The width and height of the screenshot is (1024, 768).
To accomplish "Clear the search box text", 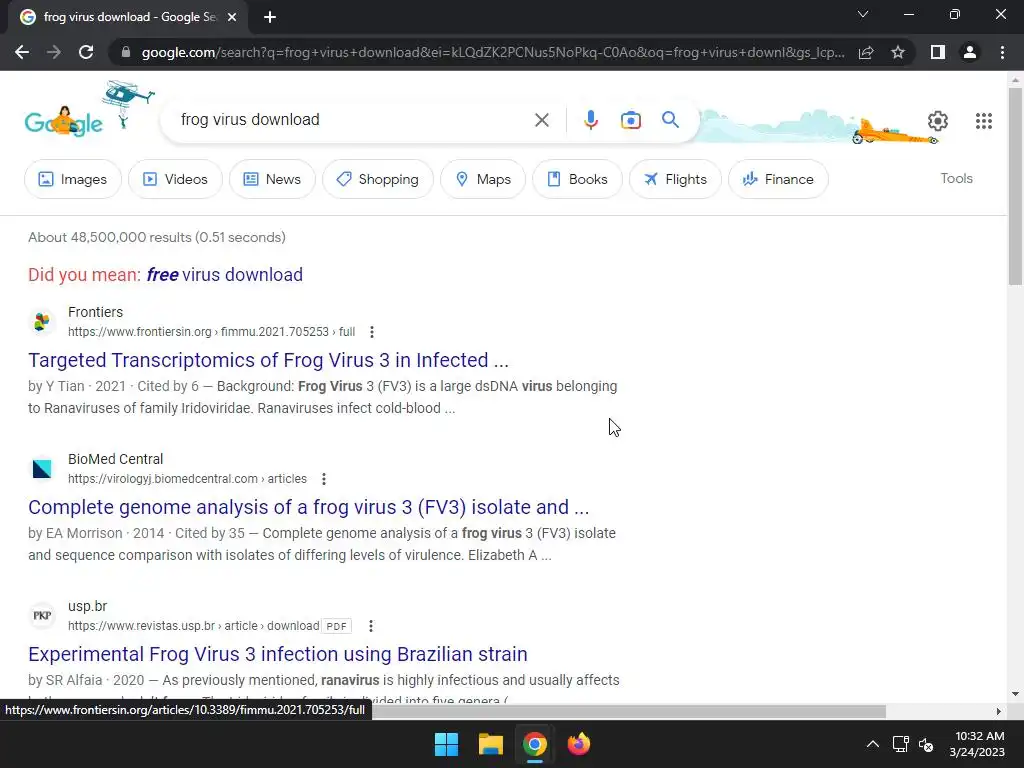I will coord(541,120).
